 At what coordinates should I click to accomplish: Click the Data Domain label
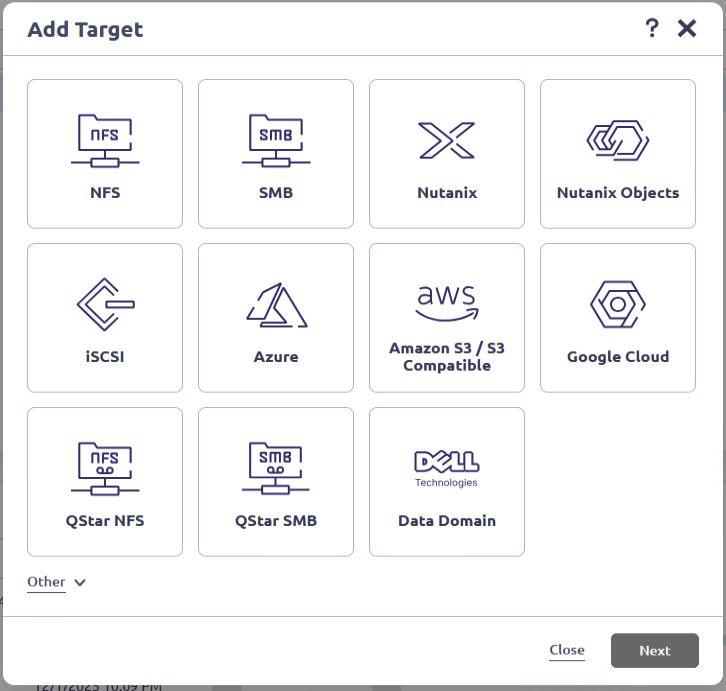pyautogui.click(x=447, y=521)
